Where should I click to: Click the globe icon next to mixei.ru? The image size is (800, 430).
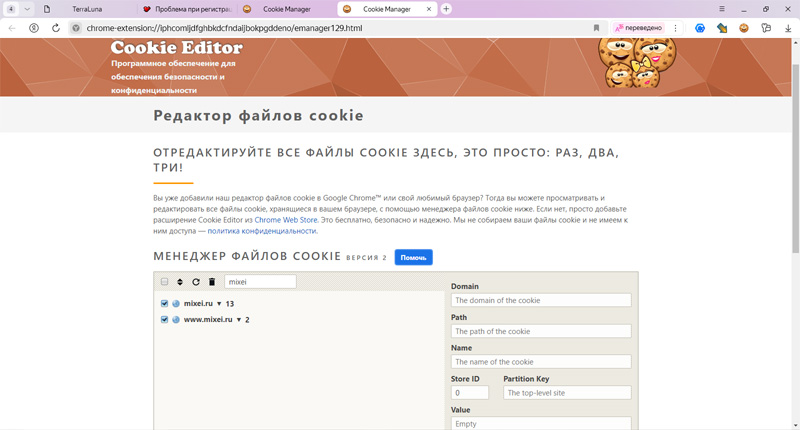point(176,303)
